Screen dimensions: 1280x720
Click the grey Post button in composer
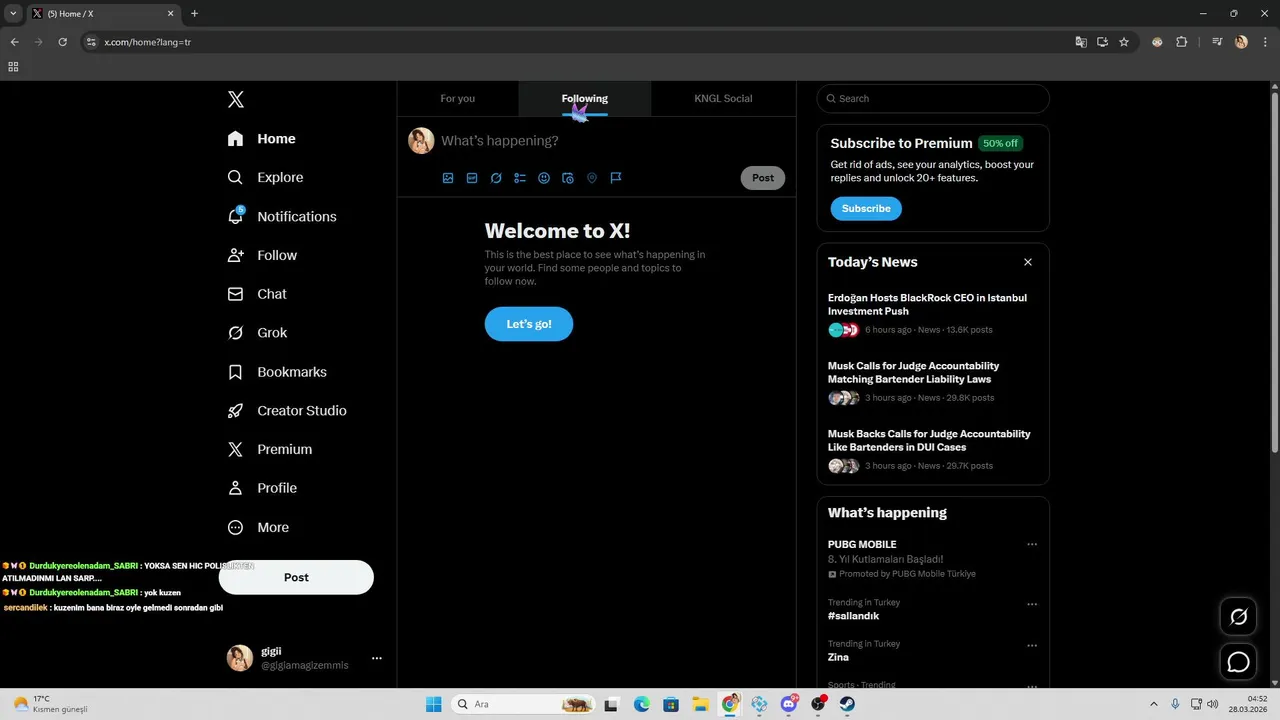click(x=763, y=178)
